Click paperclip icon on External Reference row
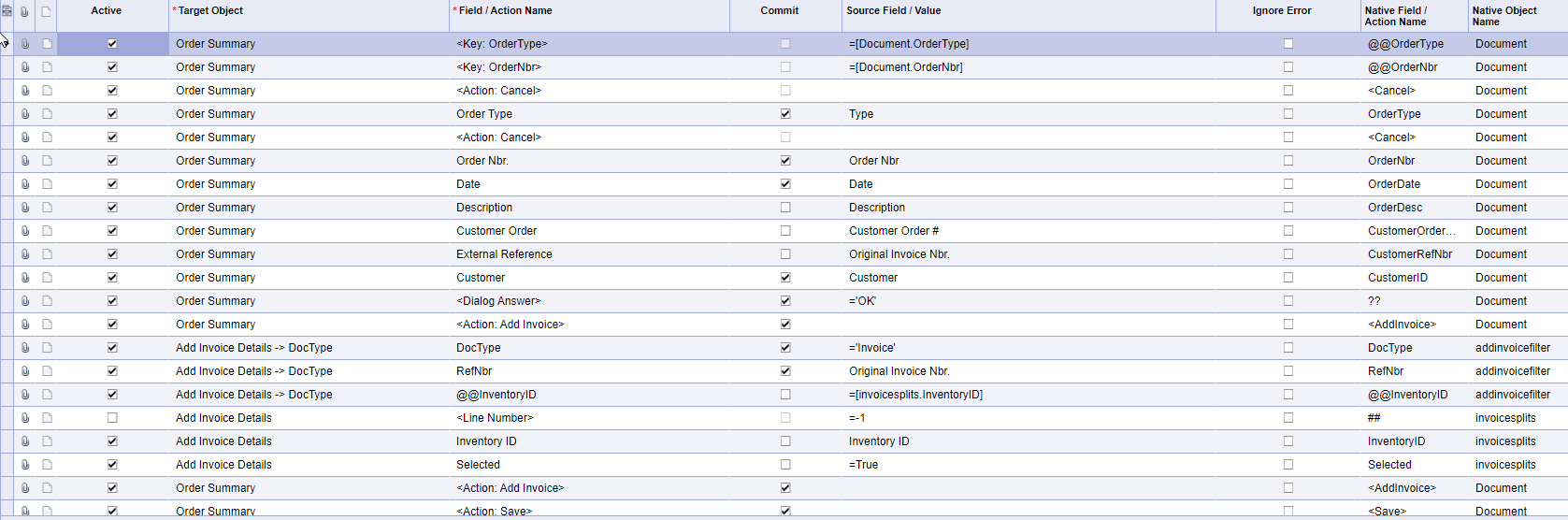The height and width of the screenshot is (520, 1568). click(x=25, y=254)
